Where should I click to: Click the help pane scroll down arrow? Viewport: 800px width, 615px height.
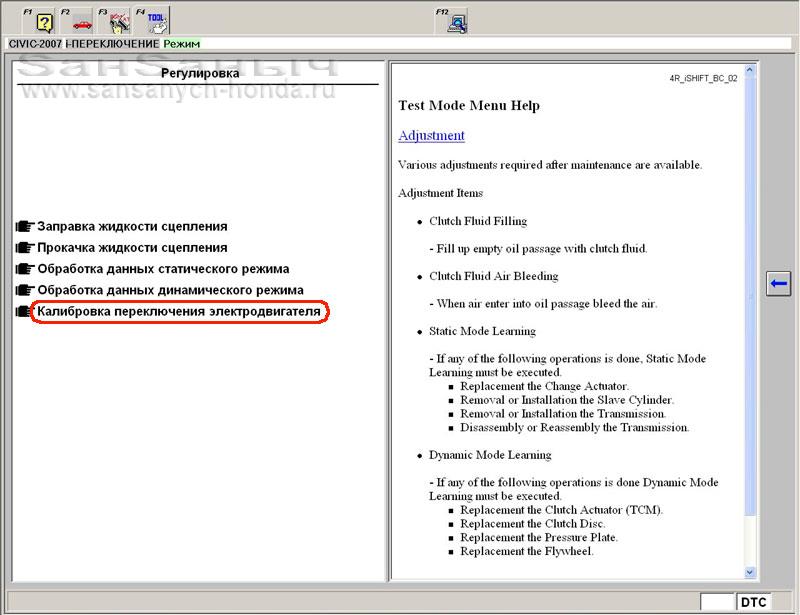coord(749,572)
